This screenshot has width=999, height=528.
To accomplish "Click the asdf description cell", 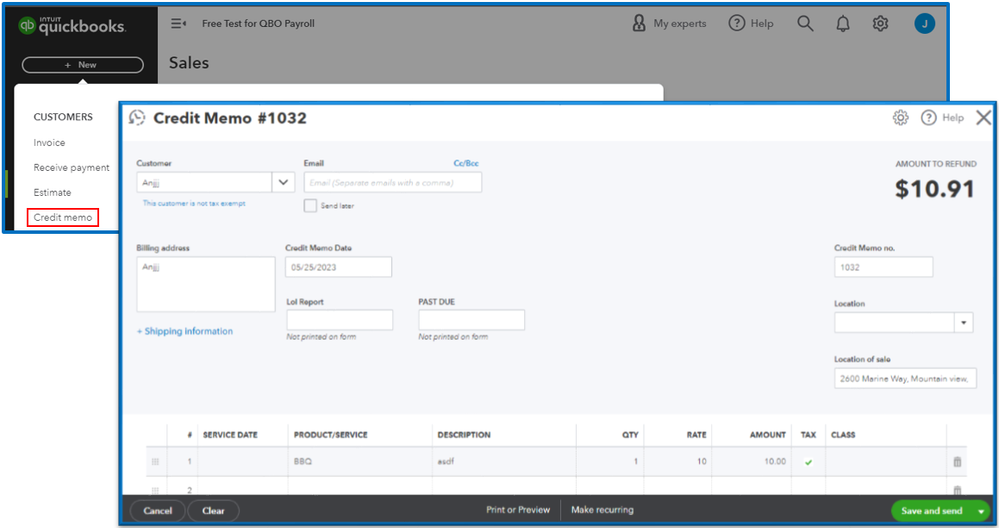I will pos(504,462).
